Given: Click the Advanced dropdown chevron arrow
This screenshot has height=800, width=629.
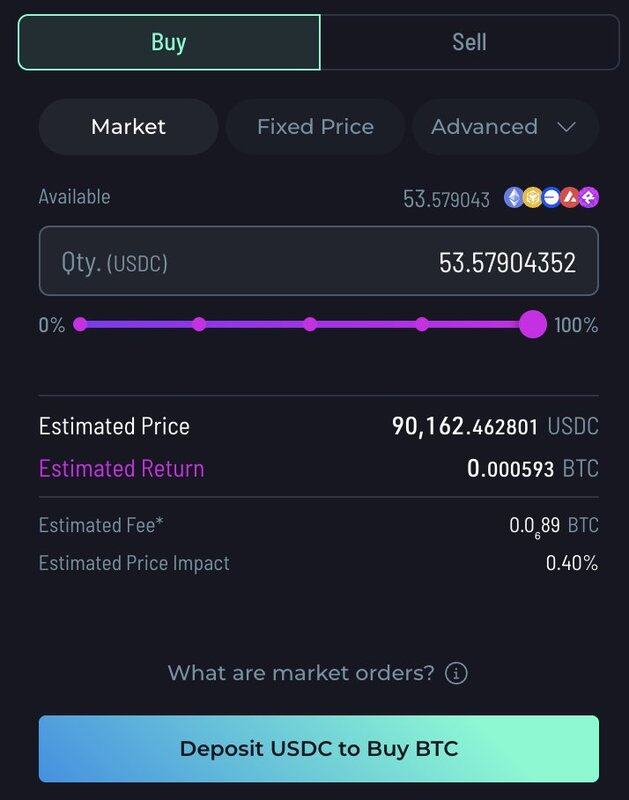Looking at the screenshot, I should coord(567,127).
